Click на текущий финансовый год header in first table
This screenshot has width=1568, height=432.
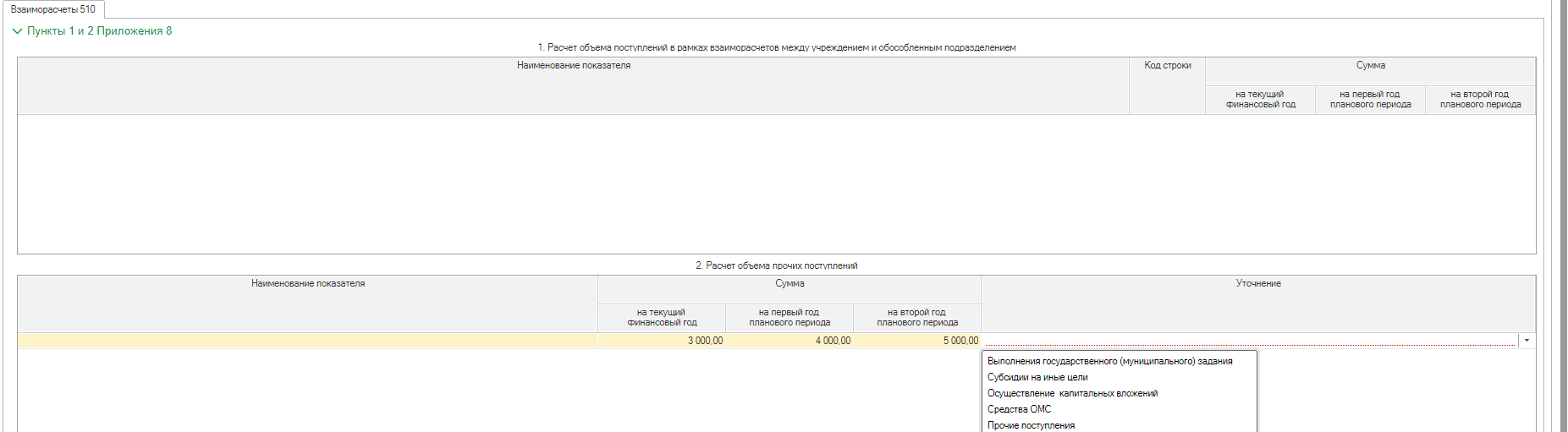[x=1260, y=100]
